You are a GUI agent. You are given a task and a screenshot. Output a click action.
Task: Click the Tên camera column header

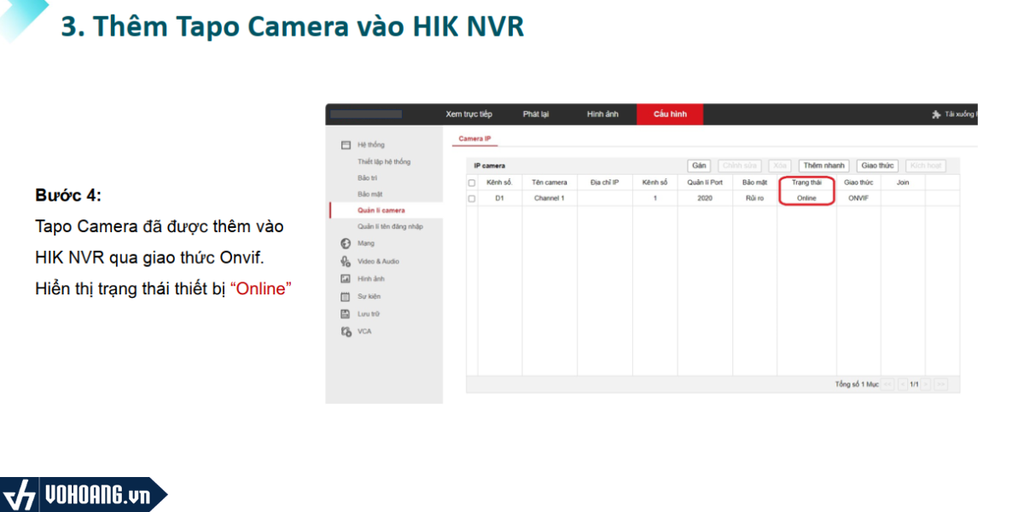(x=549, y=183)
